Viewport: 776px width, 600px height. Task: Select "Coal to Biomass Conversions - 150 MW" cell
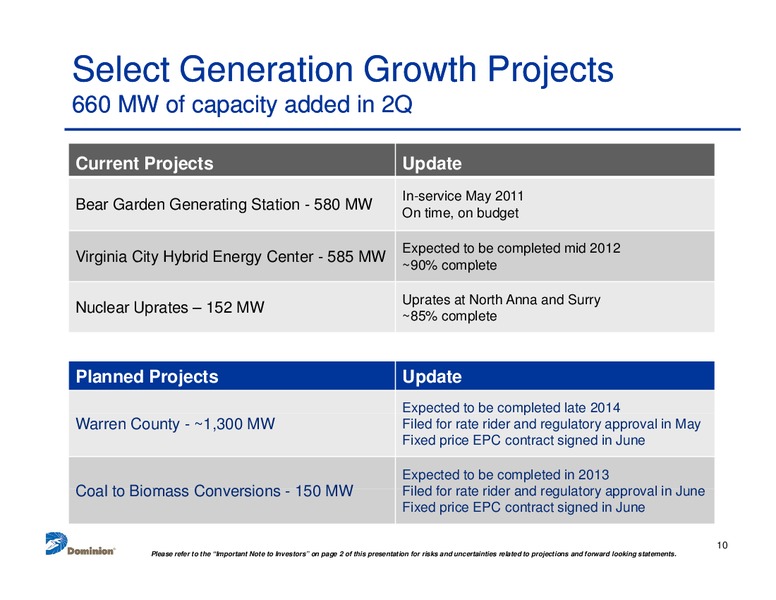232,491
